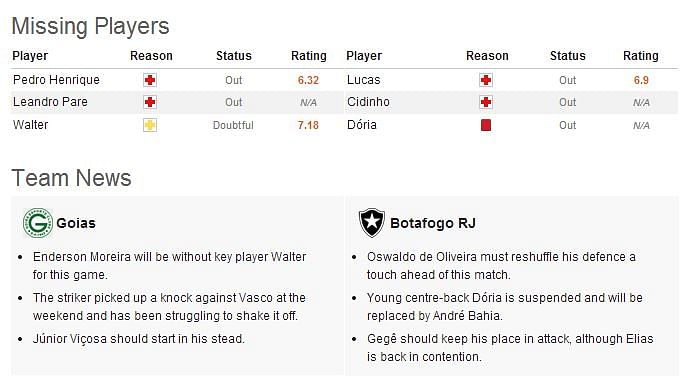
Task: Click the left Reason column header
Action: (151, 56)
